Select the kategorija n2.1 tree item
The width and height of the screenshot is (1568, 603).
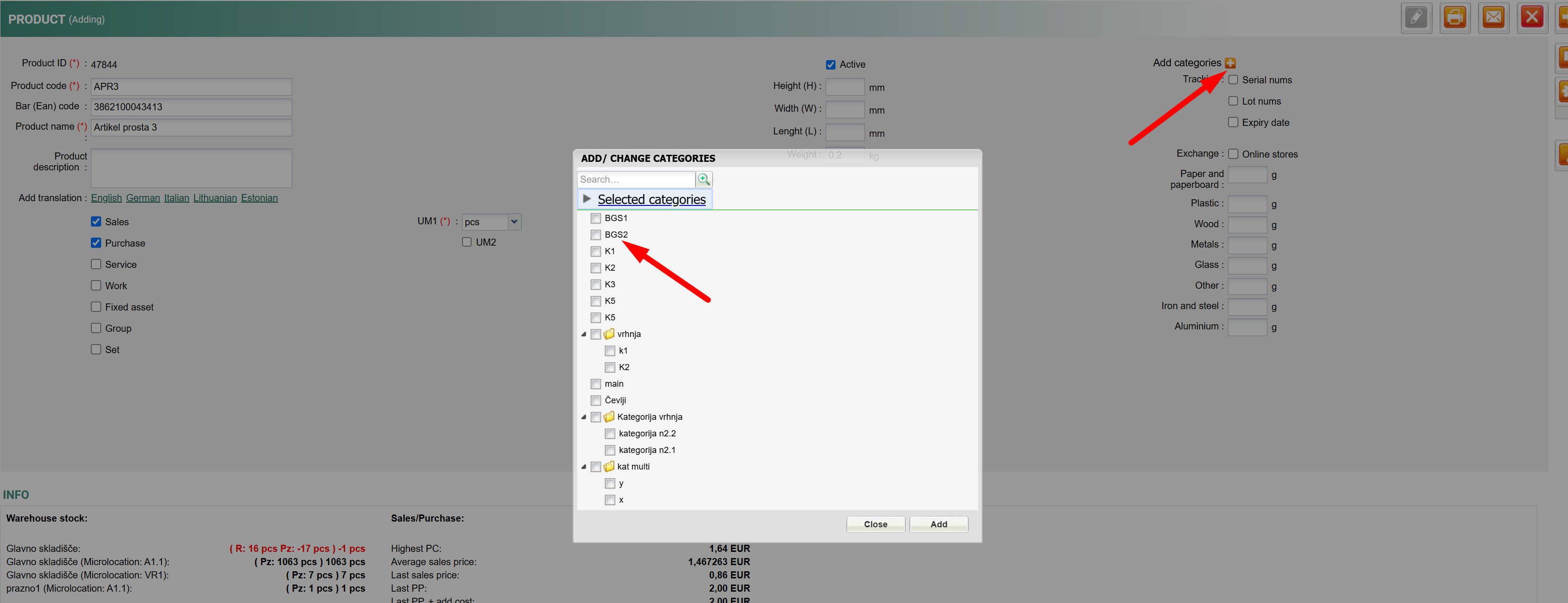tap(646, 450)
